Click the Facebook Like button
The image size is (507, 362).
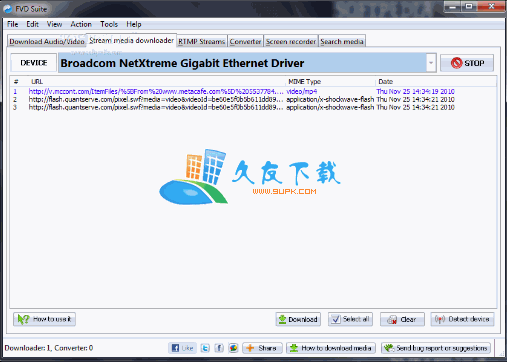tap(182, 348)
